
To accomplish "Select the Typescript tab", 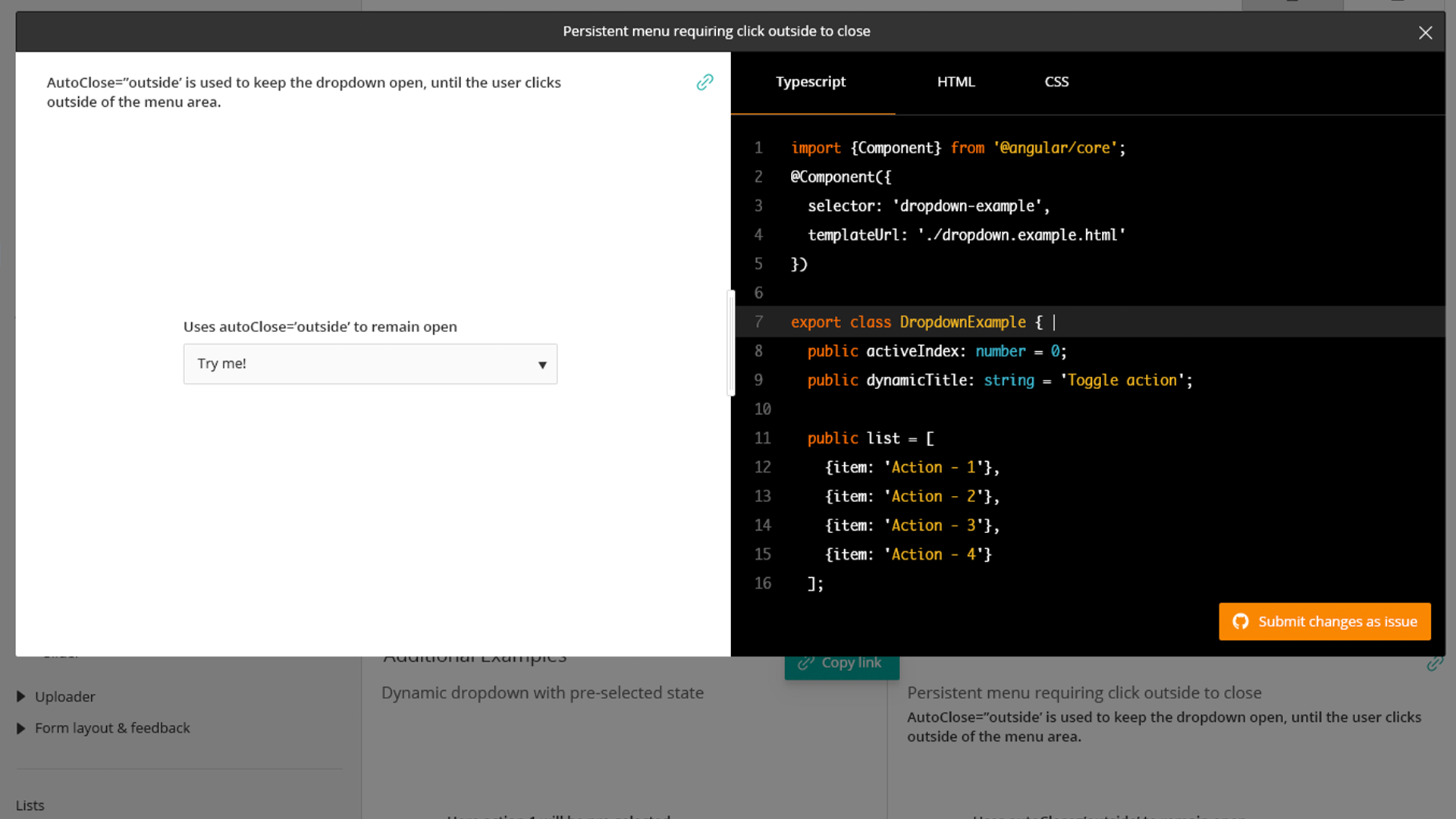I will tap(811, 82).
